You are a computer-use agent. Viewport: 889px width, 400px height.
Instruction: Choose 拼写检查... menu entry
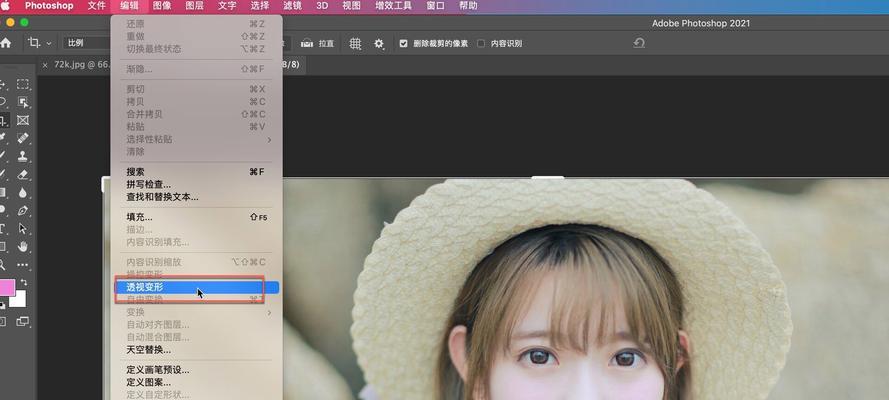197,185
